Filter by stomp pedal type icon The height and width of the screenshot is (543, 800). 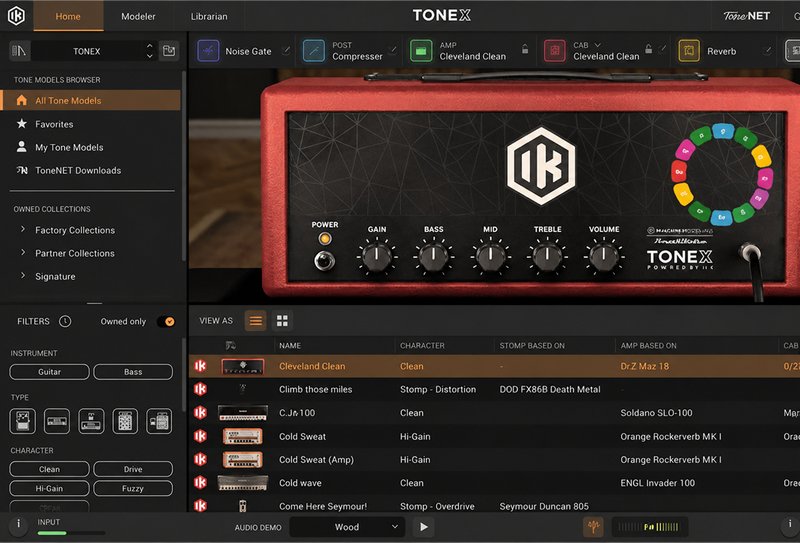(x=22, y=421)
